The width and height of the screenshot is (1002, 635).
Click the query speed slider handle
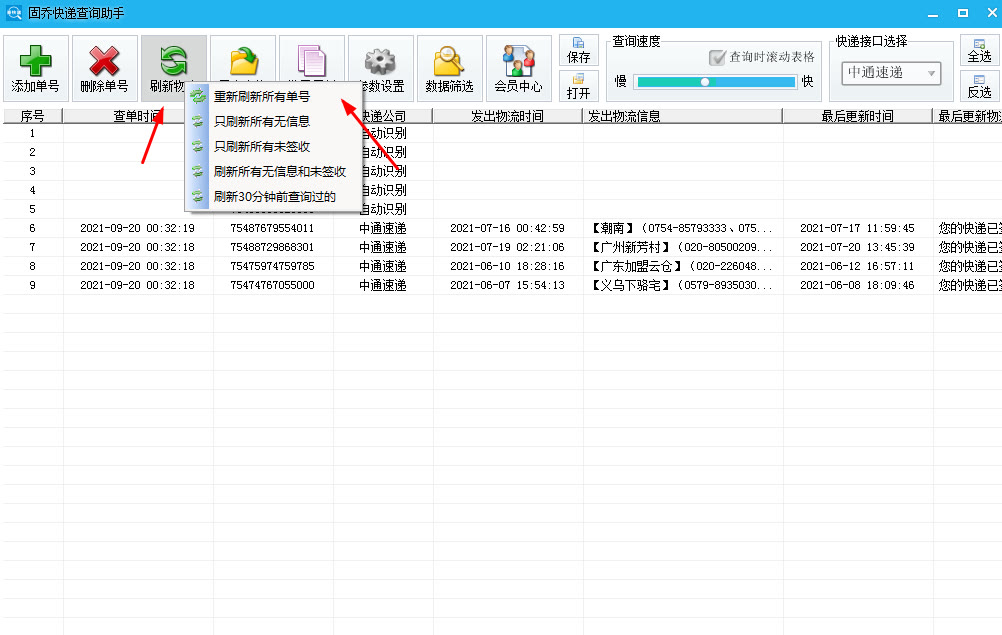coord(704,82)
